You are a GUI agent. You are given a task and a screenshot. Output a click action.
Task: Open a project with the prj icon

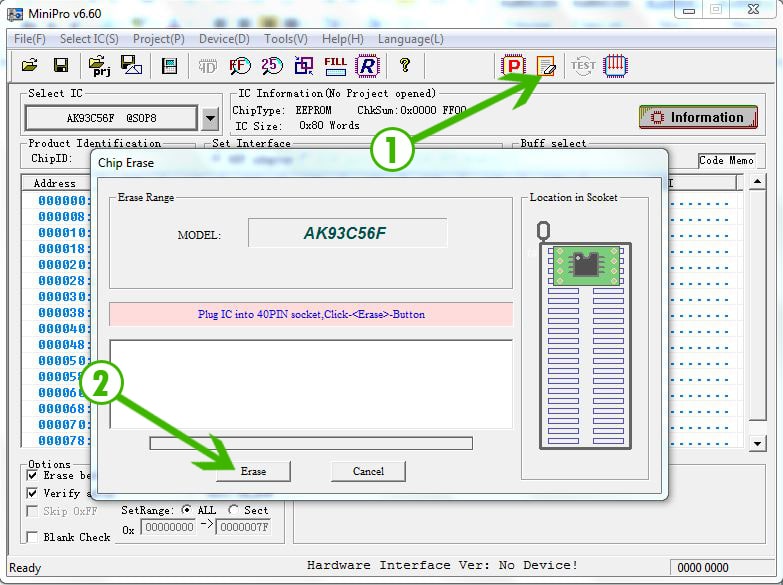(99, 65)
